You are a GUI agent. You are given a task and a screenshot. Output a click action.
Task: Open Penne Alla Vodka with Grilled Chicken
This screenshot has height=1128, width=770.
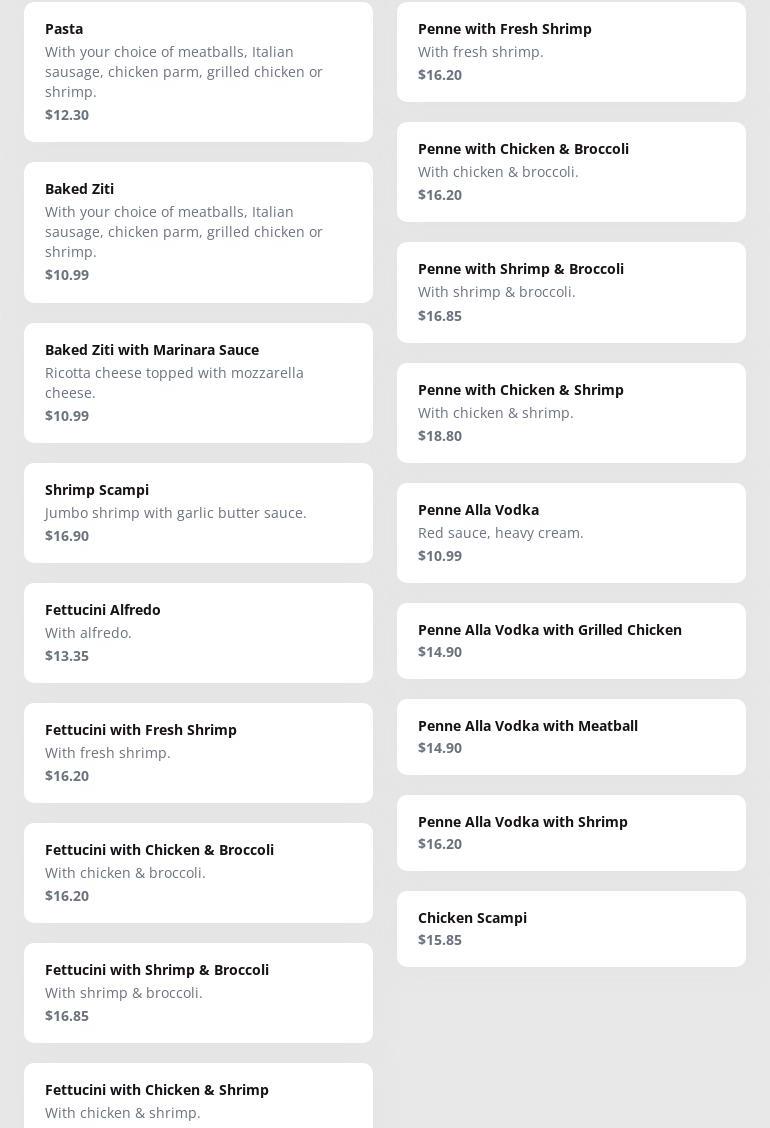pos(571,640)
